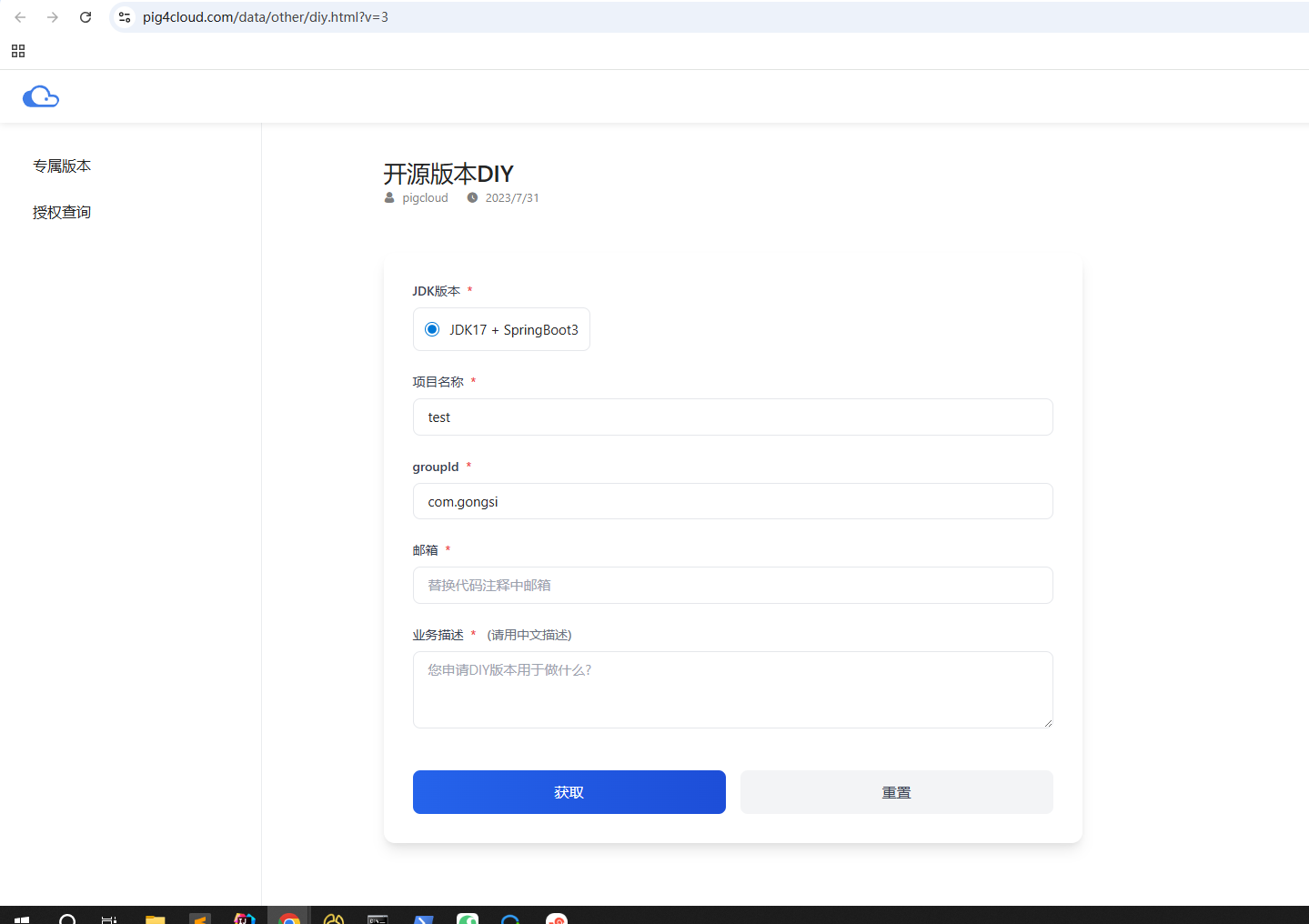
Task: Click the address bar URL pig4cloud.com
Action: pyautogui.click(x=266, y=17)
